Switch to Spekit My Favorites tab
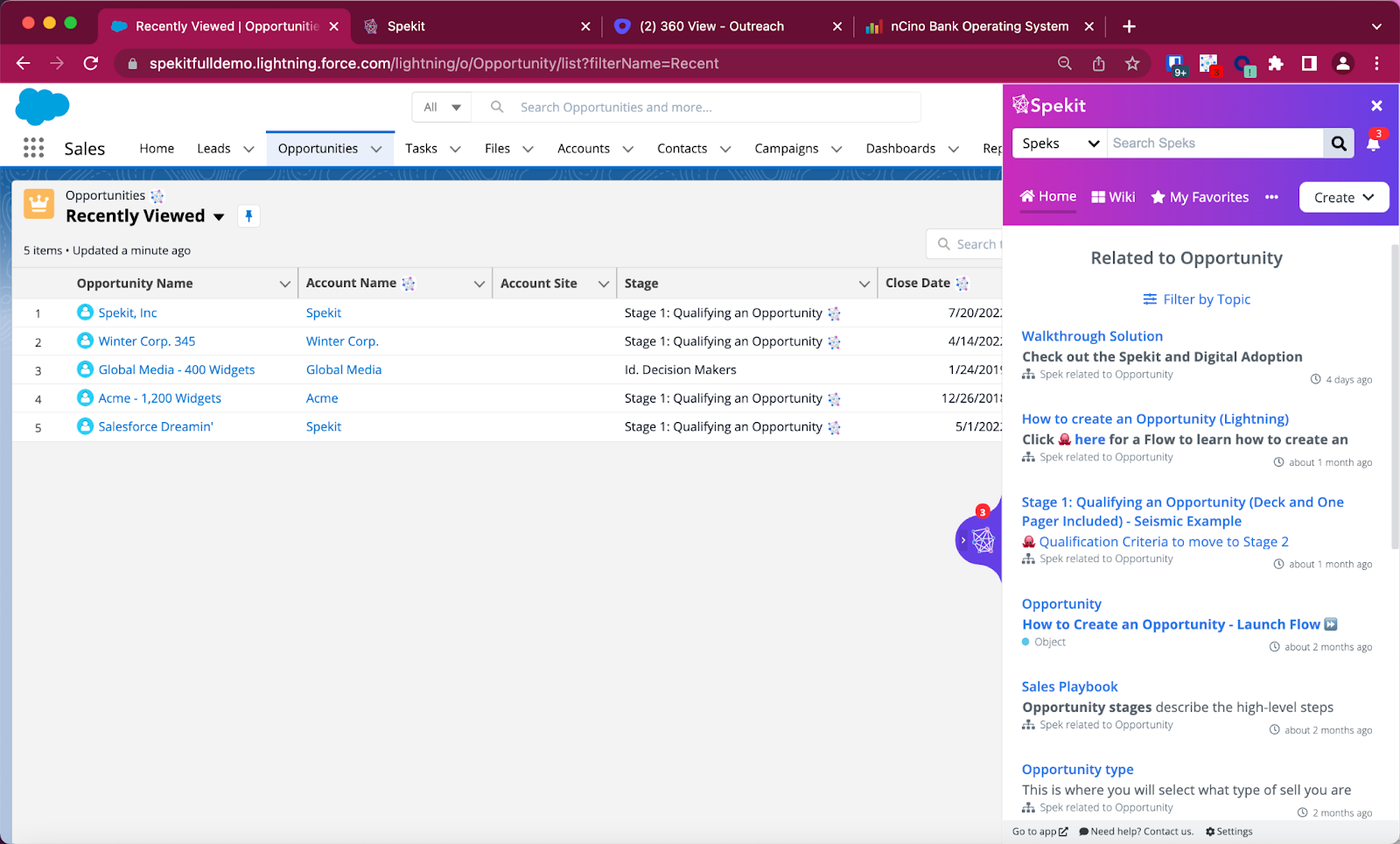 point(1200,197)
